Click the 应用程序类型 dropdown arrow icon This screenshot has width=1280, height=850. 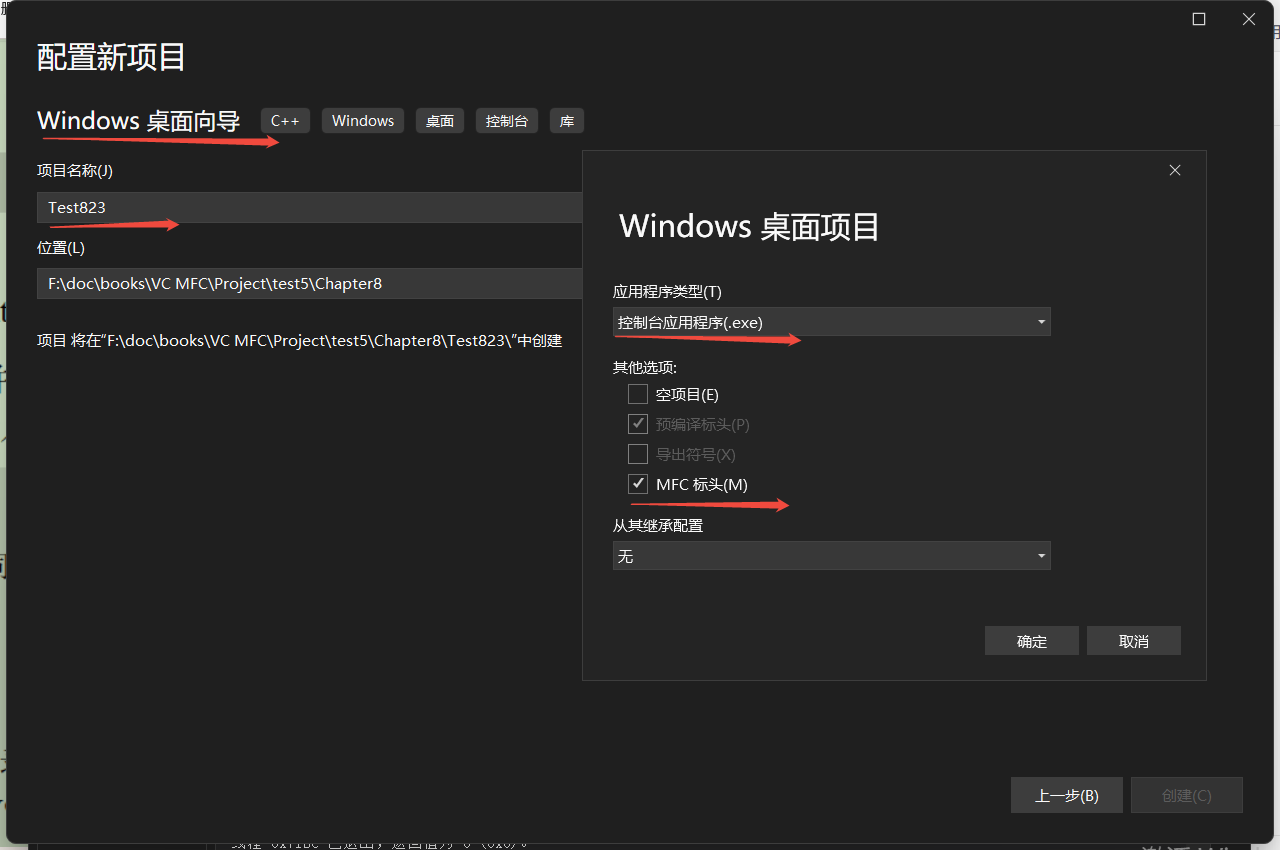pyautogui.click(x=1041, y=321)
